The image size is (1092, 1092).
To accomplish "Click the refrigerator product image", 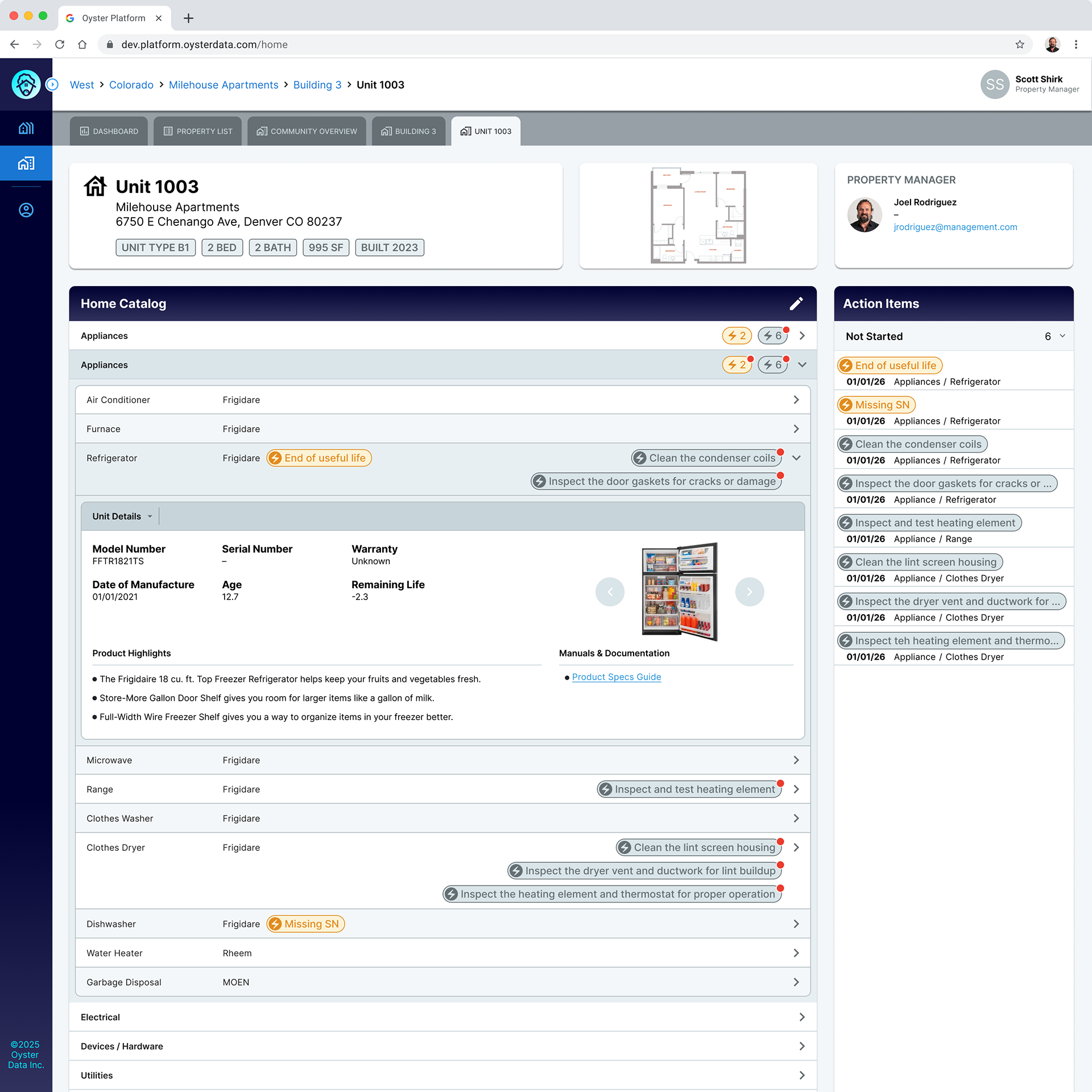I will [x=680, y=591].
